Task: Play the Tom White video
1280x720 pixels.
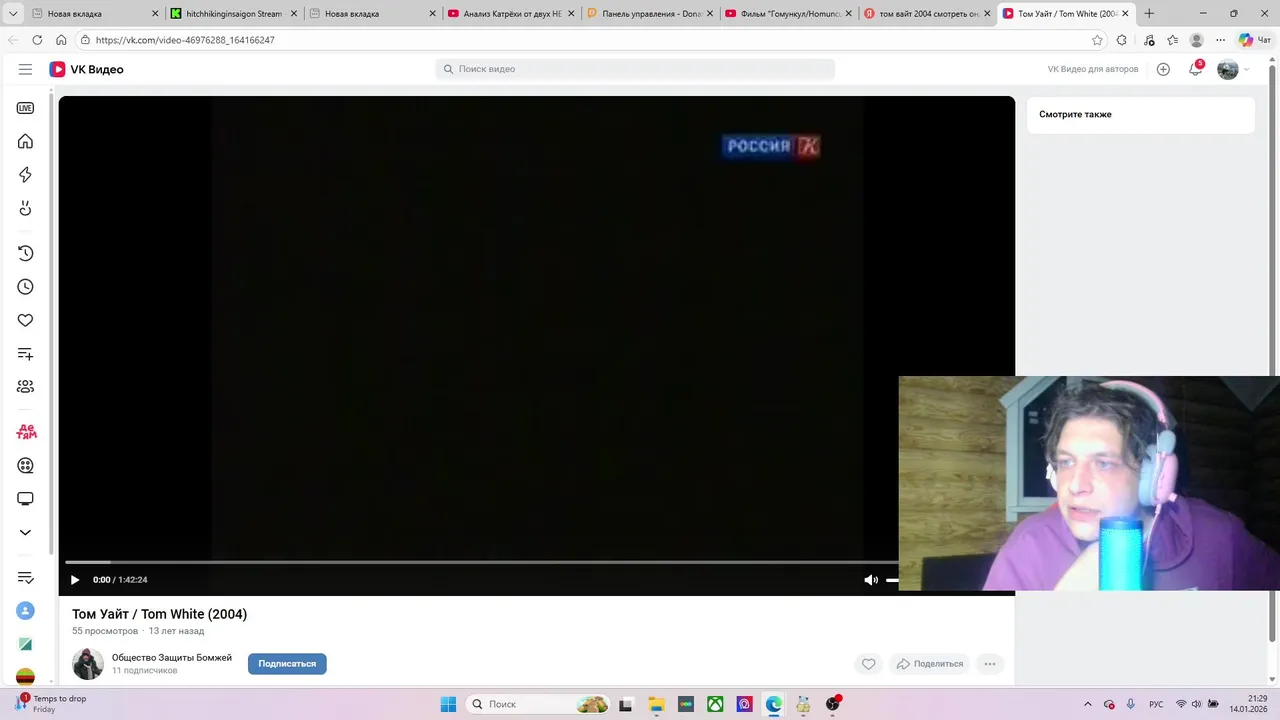Action: tap(75, 580)
